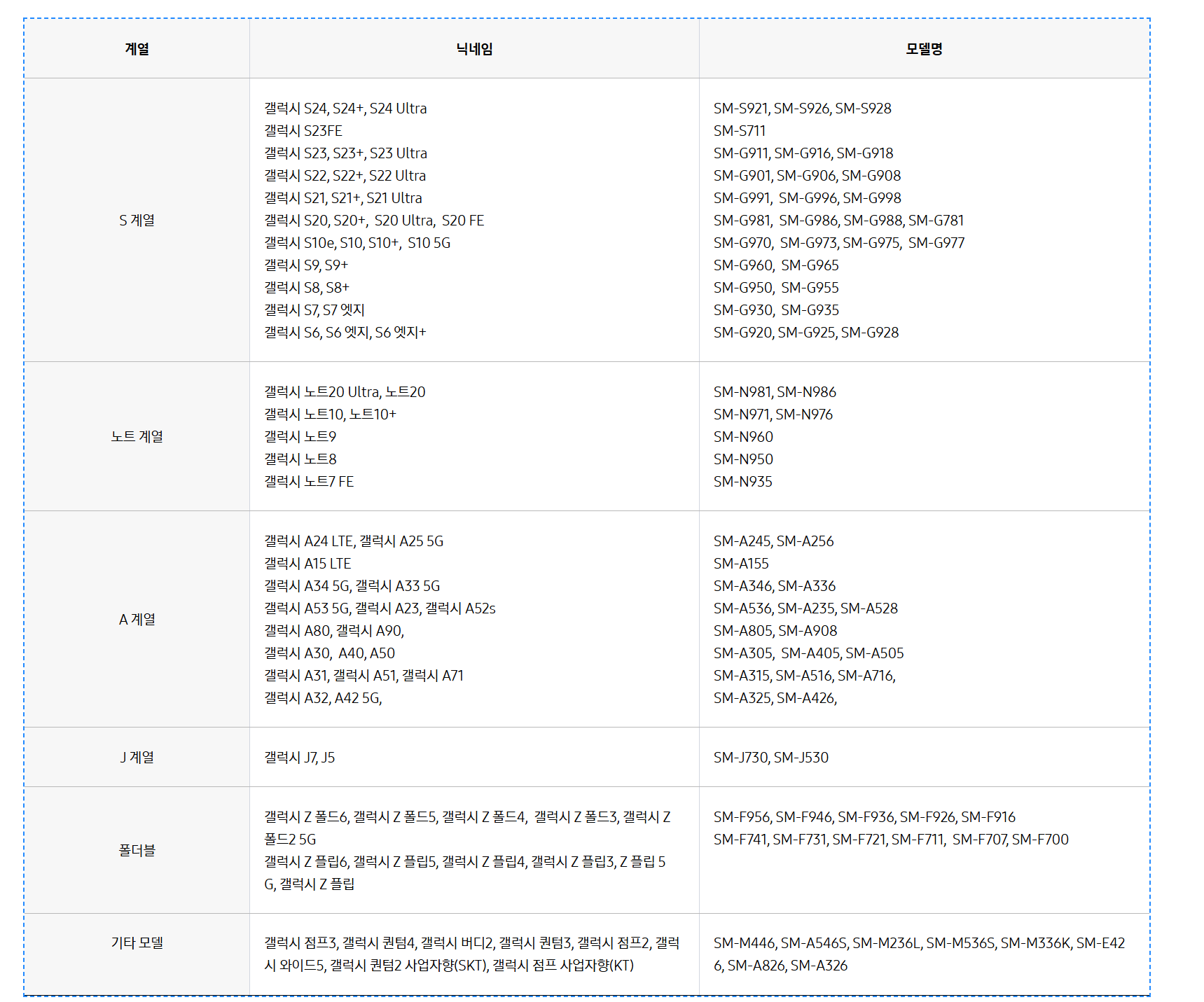The image size is (1204, 1002).
Task: Click the SM-N950 model text
Action: coord(743,459)
